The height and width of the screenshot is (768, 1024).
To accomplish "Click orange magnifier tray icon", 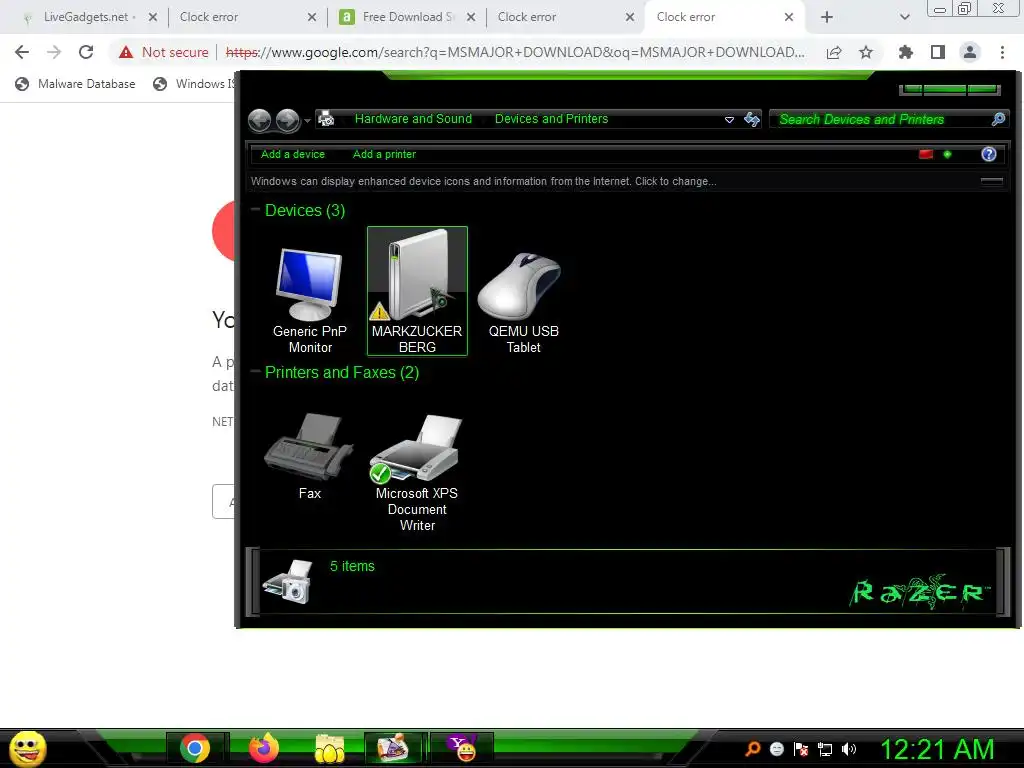I will coord(753,749).
